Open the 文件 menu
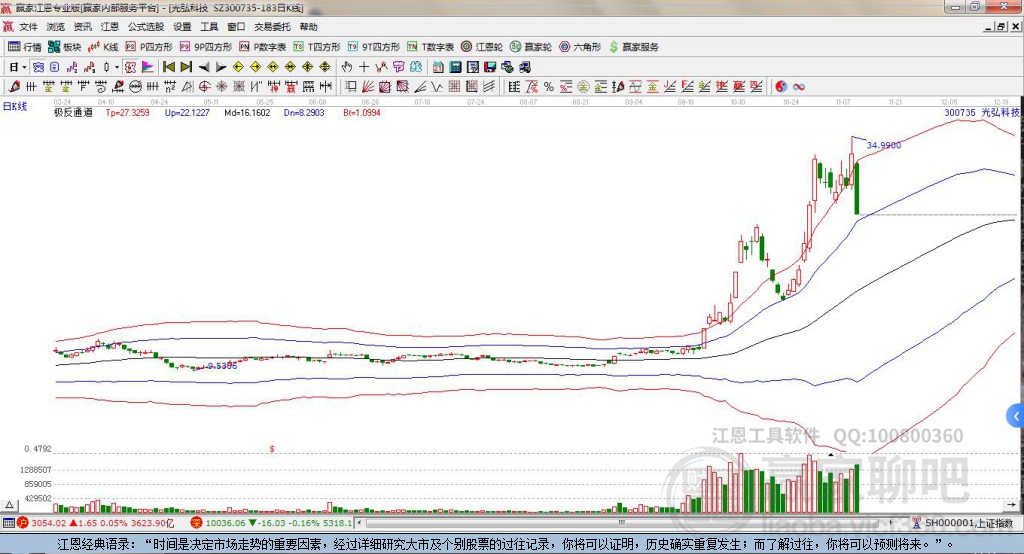This screenshot has height=554, width=1024. [x=28, y=27]
